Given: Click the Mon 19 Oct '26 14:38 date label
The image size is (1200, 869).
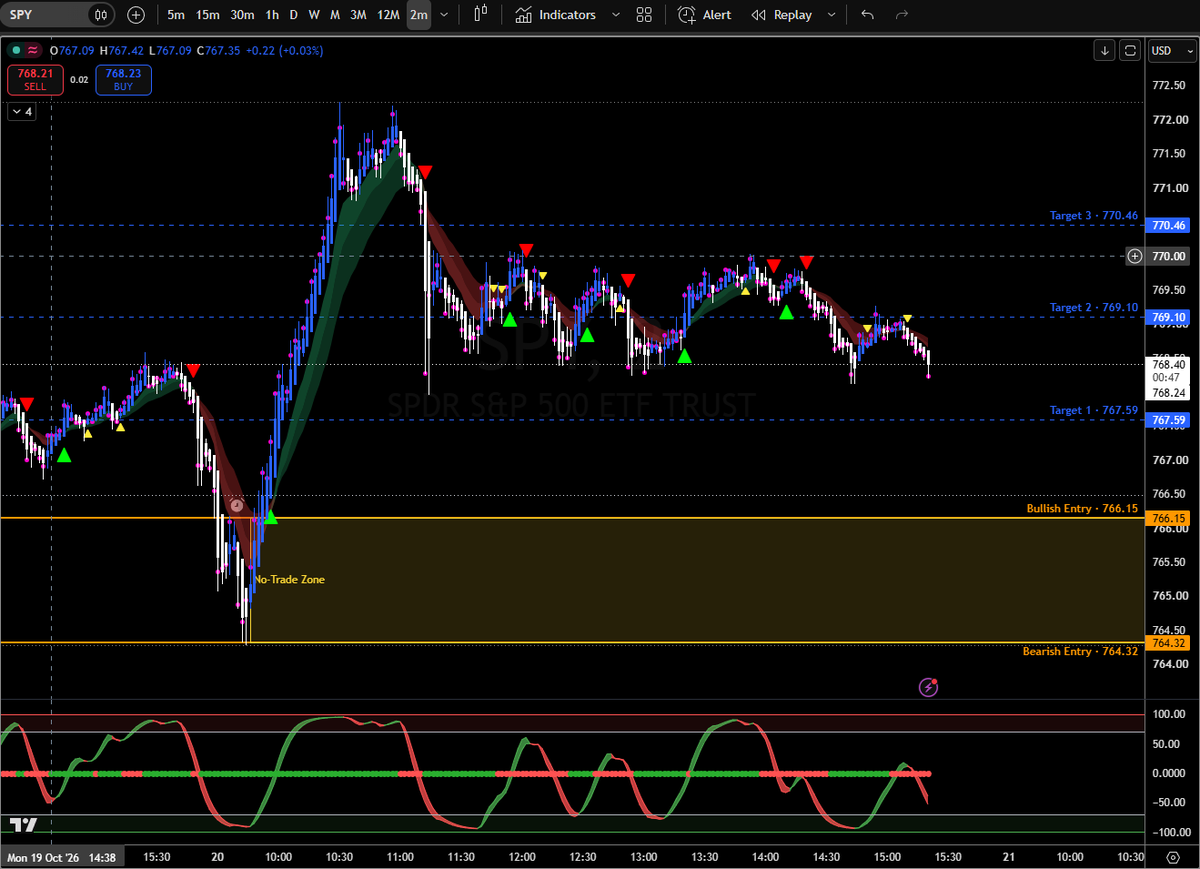Looking at the screenshot, I should pyautogui.click(x=62, y=857).
